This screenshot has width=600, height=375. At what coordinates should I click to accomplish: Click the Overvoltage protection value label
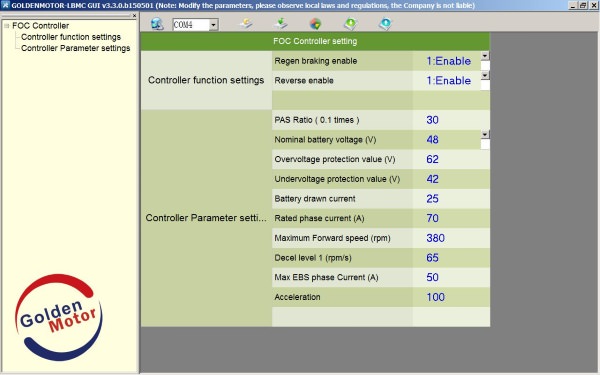click(335, 159)
